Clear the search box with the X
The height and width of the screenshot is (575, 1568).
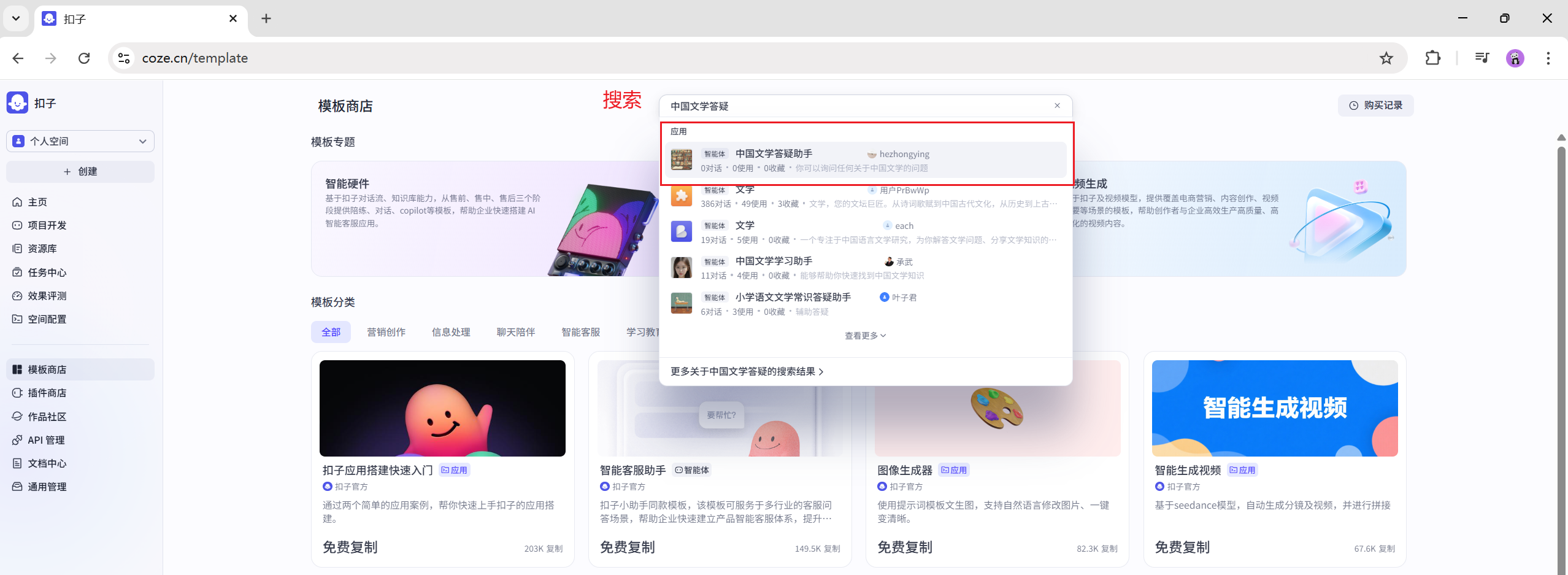(x=1057, y=106)
